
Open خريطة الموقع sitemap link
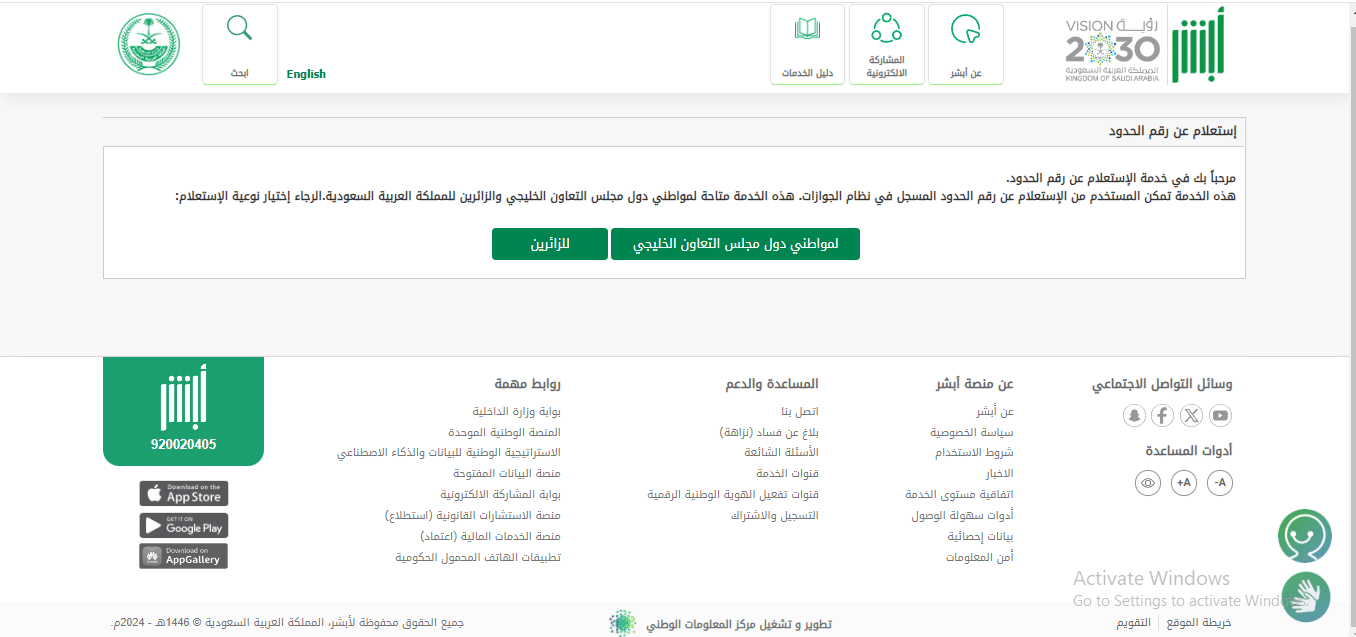pyautogui.click(x=1199, y=623)
